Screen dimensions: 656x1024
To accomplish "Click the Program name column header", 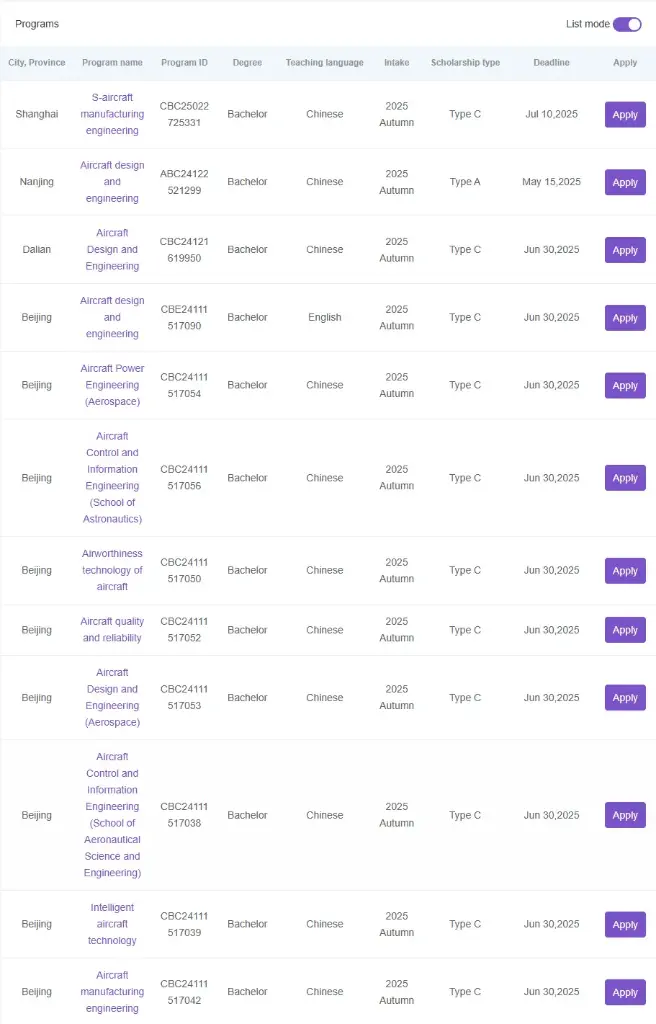I will [x=112, y=63].
